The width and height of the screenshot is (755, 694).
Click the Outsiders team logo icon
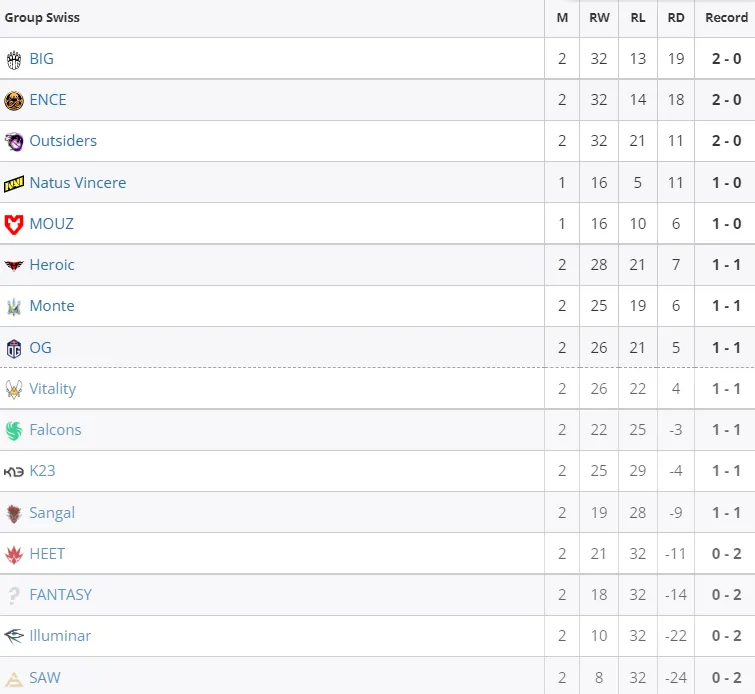(14, 142)
